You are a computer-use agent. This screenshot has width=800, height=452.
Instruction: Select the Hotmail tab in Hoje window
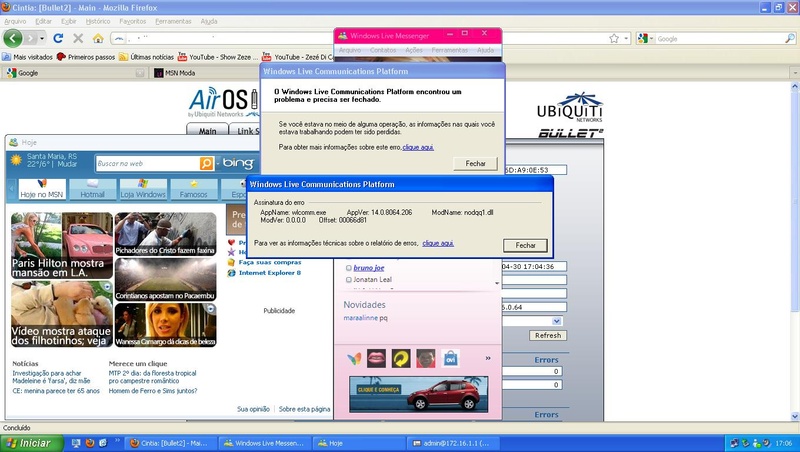pyautogui.click(x=92, y=189)
